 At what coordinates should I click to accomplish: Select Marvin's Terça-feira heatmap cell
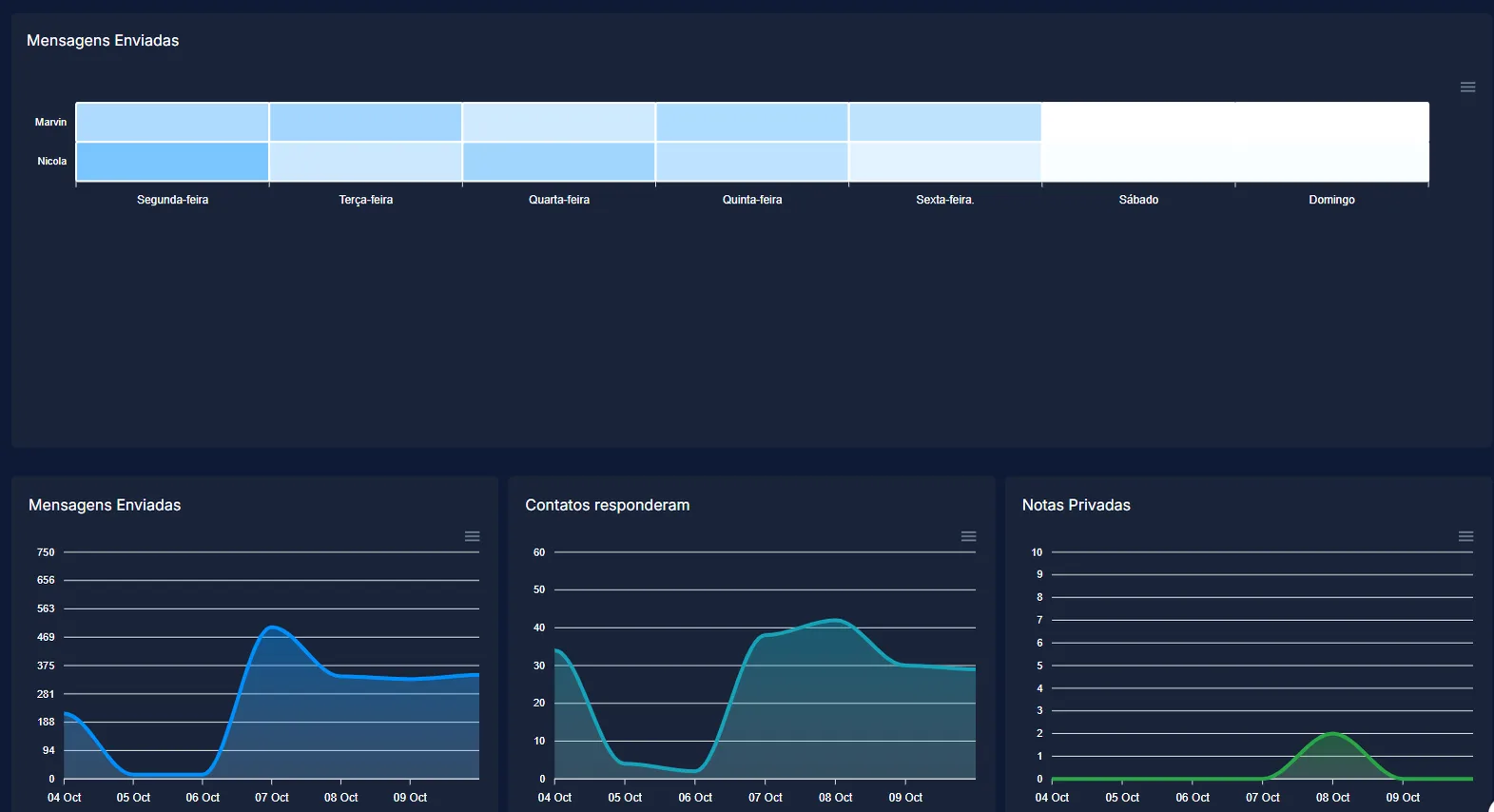366,122
